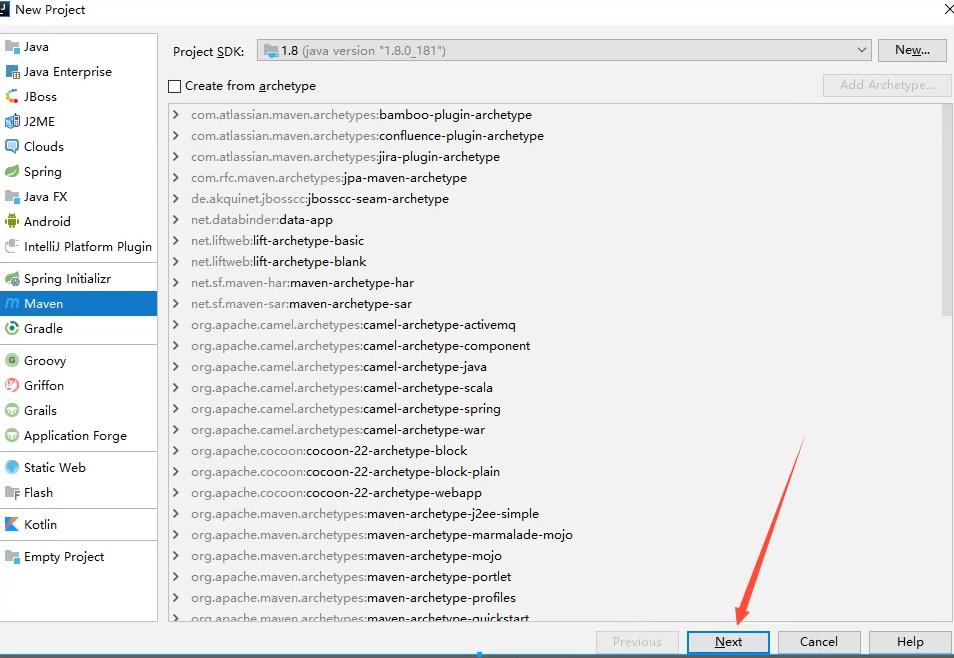Select camel-archetype-war row
954x658 pixels.
(x=555, y=429)
